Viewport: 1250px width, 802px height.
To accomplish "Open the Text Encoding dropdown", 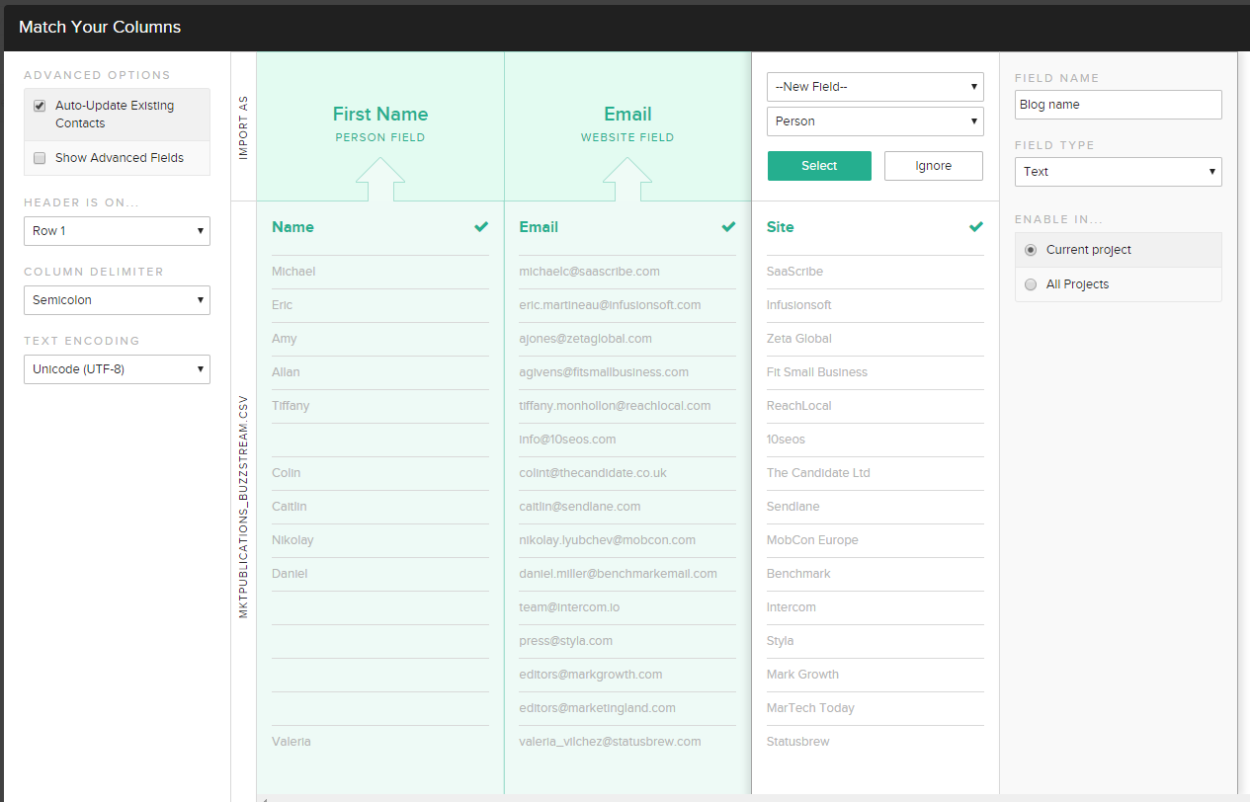I will [x=116, y=369].
